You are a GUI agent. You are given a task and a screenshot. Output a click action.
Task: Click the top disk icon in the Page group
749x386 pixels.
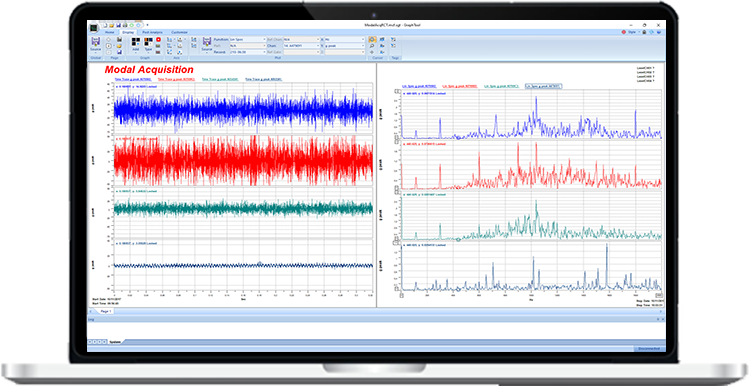[x=119, y=39]
